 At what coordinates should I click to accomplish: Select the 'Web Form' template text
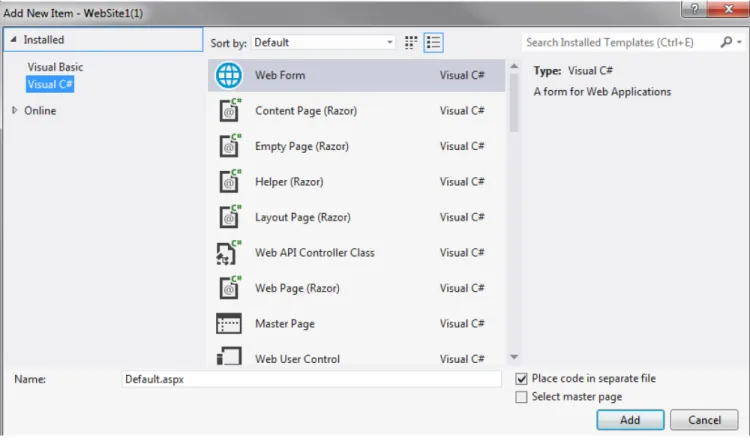[x=280, y=75]
